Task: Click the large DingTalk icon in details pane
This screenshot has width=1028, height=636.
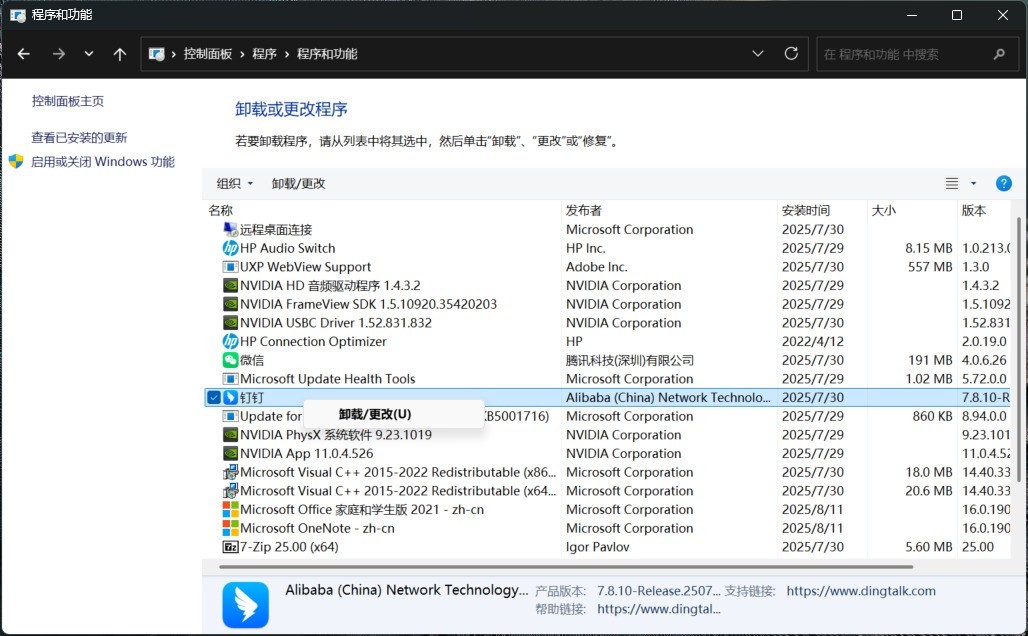Action: pyautogui.click(x=245, y=604)
